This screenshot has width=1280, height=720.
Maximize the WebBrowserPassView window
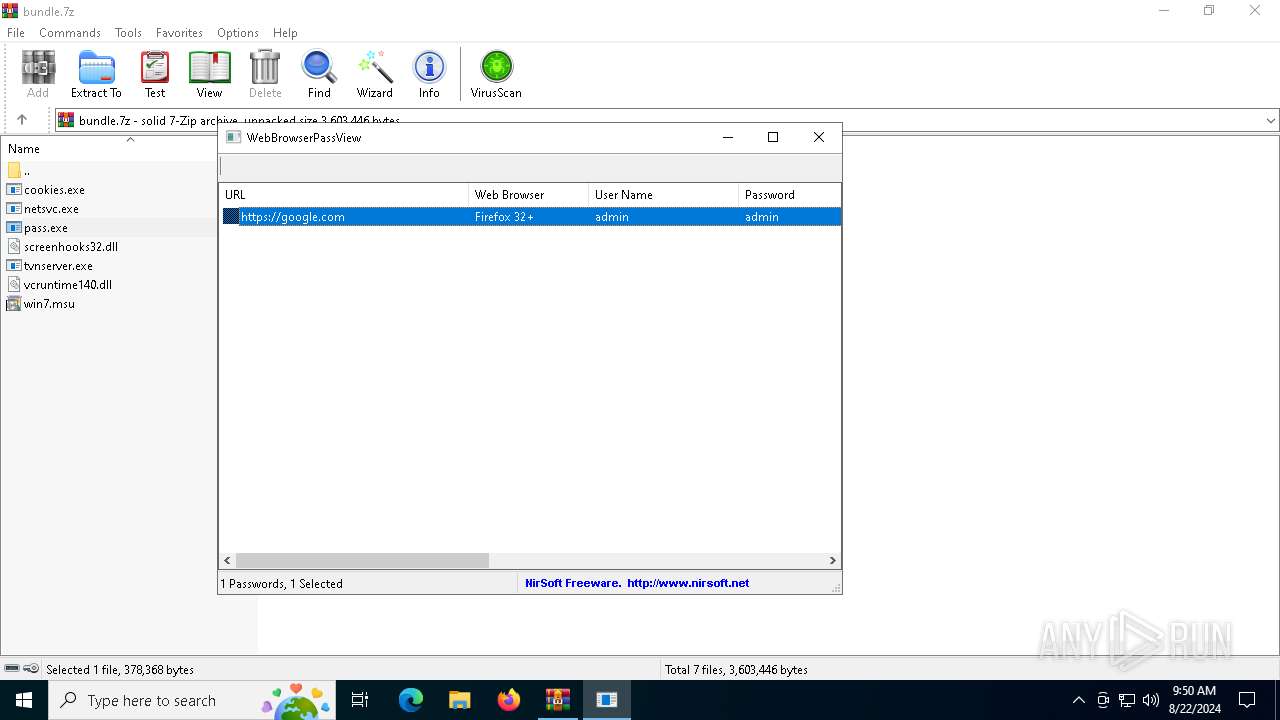(x=773, y=138)
